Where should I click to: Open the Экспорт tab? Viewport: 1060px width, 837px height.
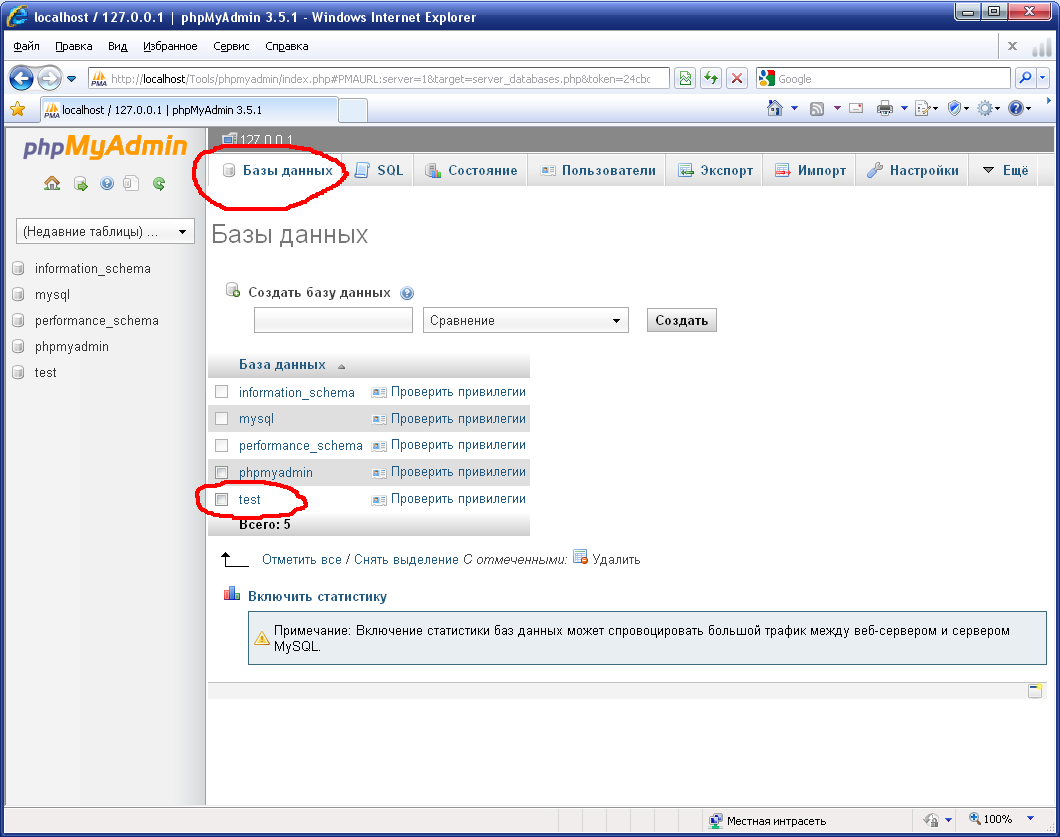point(716,170)
